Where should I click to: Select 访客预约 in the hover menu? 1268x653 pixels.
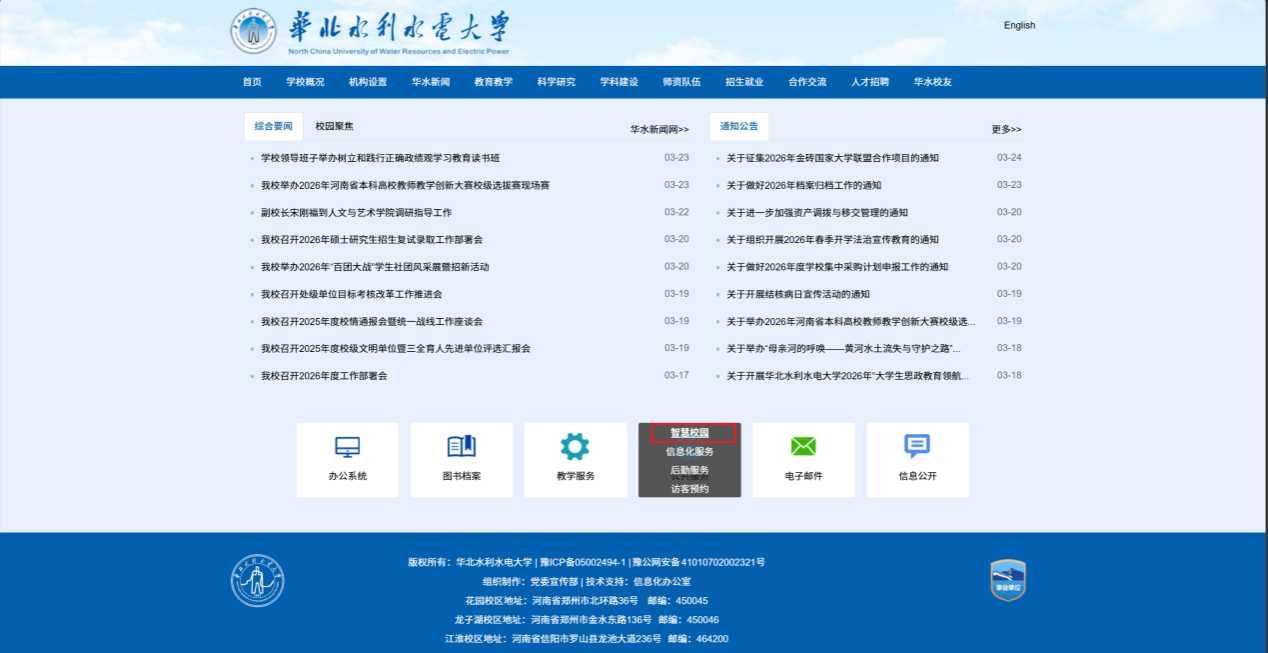coord(690,489)
